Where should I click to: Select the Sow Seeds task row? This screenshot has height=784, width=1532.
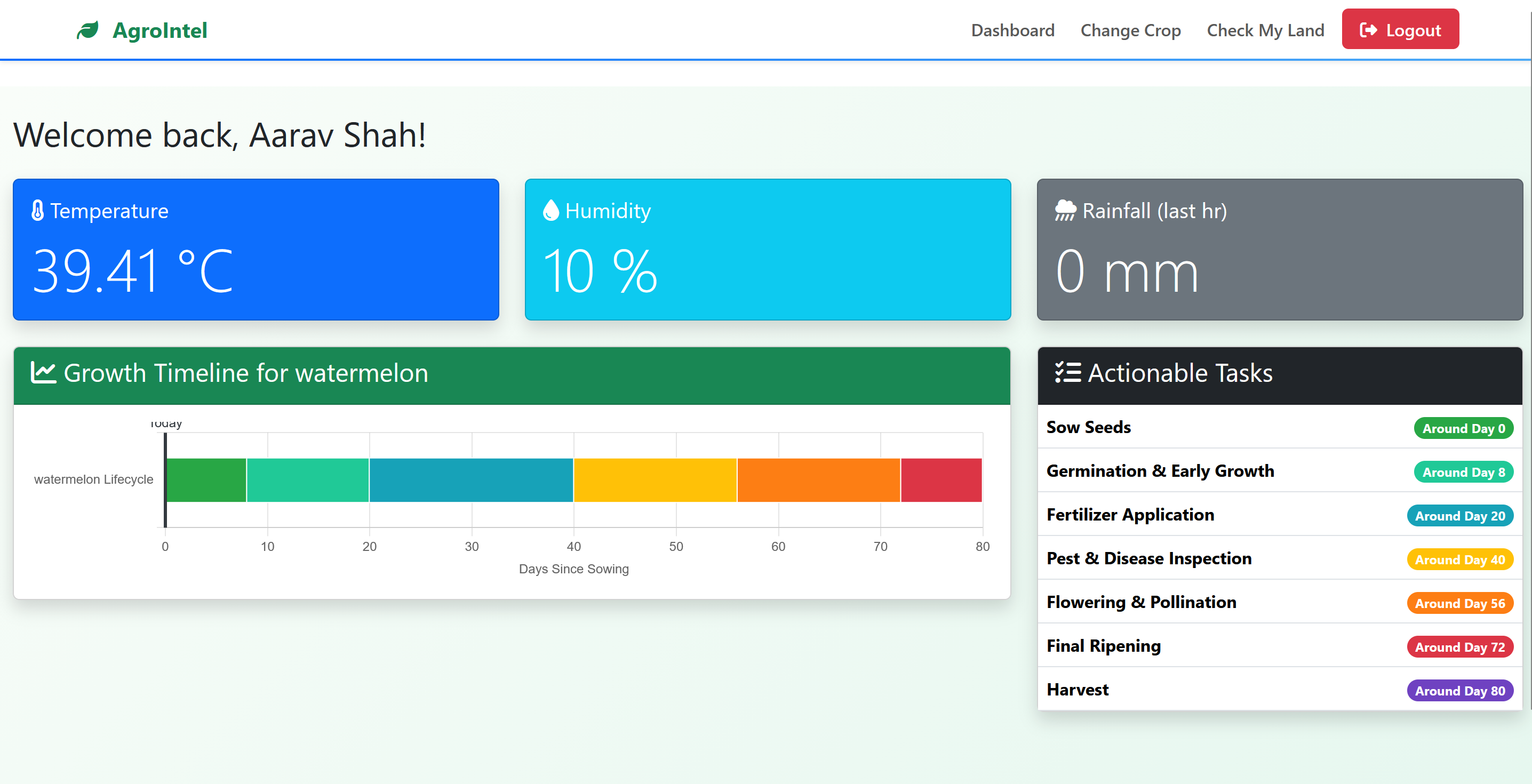(1088, 427)
